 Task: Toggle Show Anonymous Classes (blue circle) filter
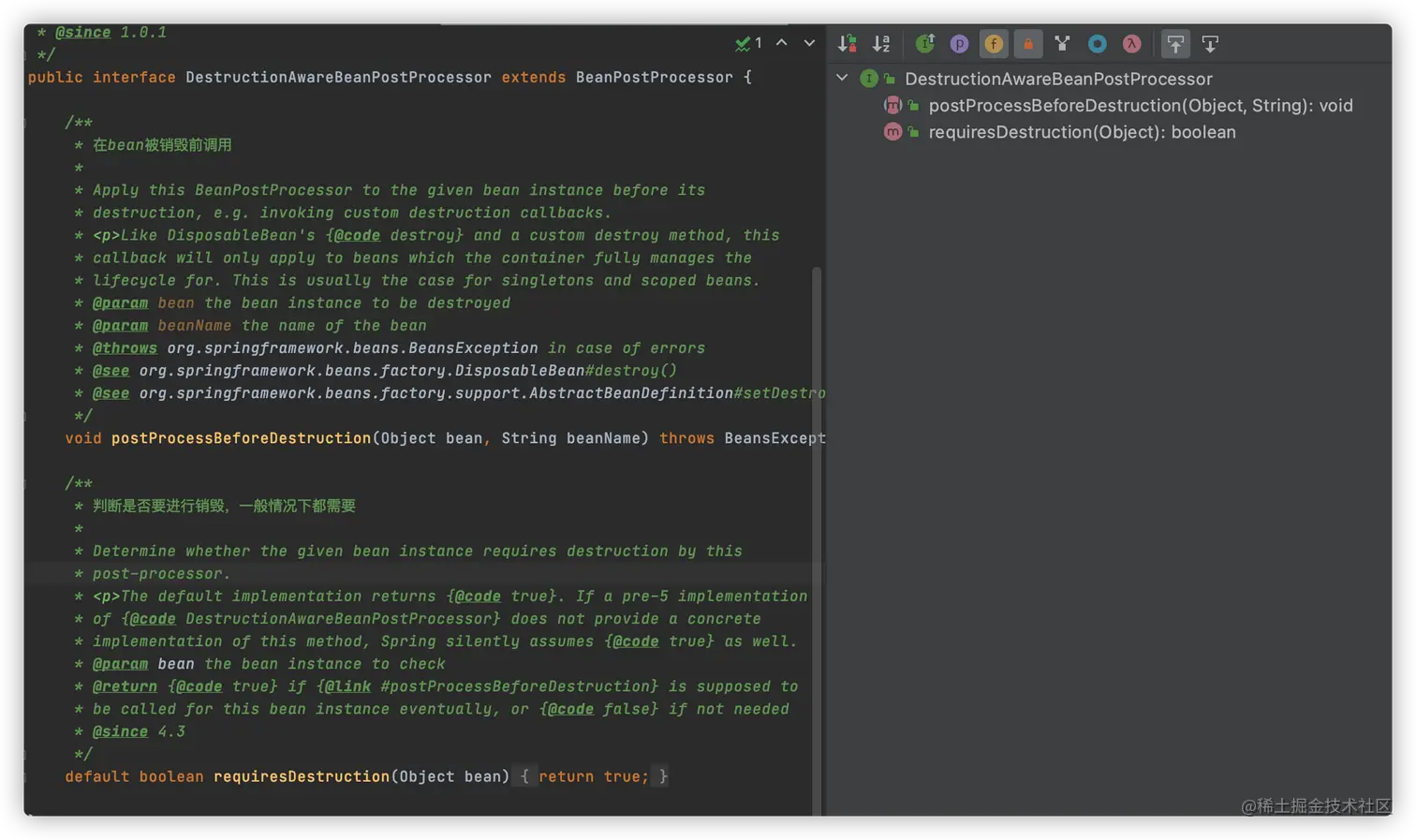[x=1097, y=44]
